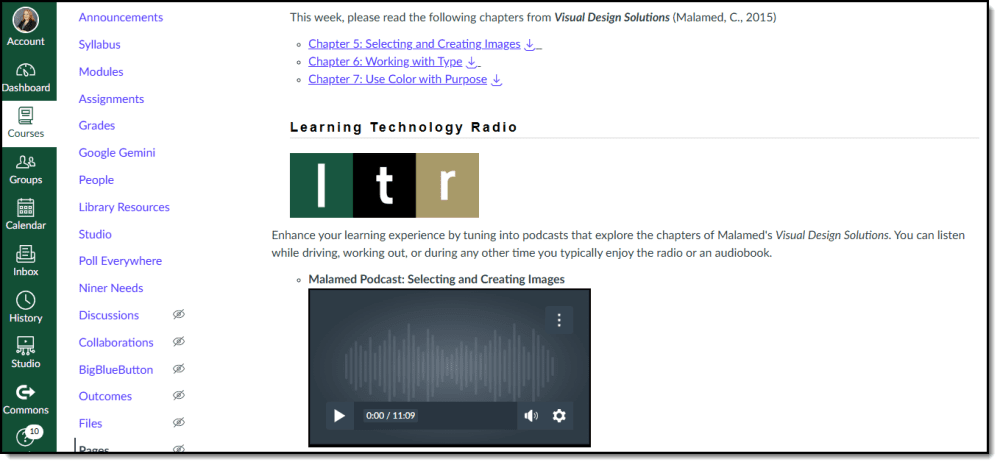Play the Malamed podcast audio

click(339, 416)
